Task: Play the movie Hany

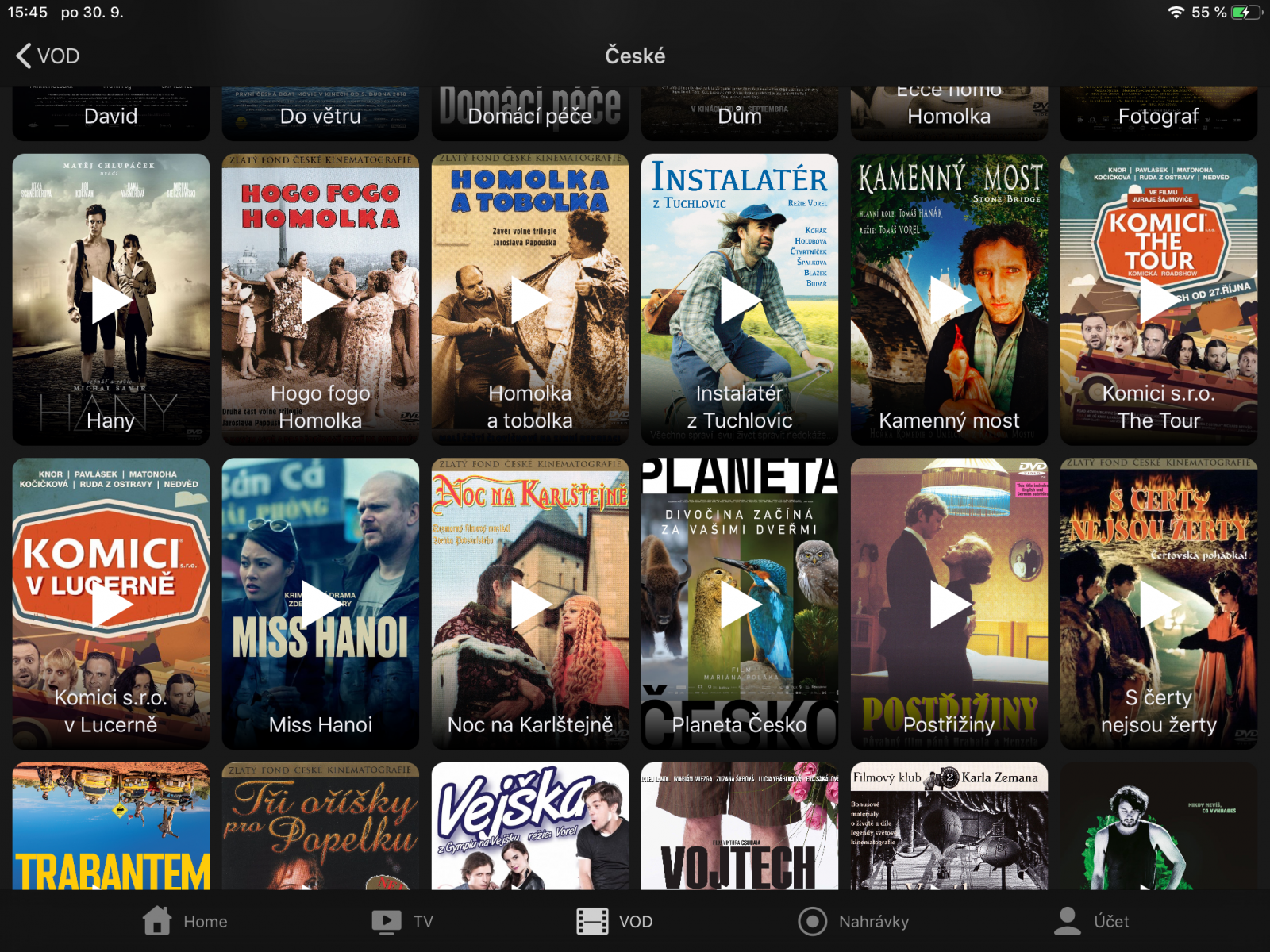Action: 111,300
